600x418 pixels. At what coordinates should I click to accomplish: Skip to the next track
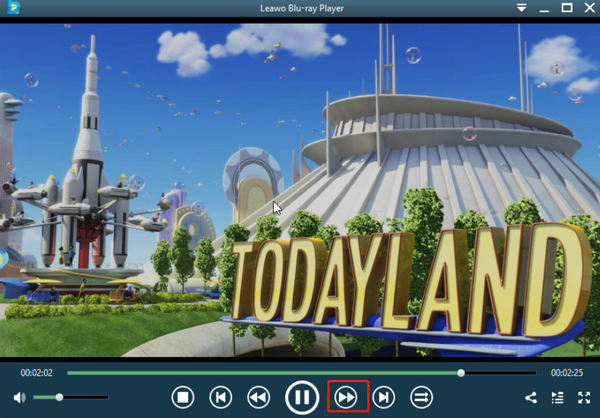[383, 397]
